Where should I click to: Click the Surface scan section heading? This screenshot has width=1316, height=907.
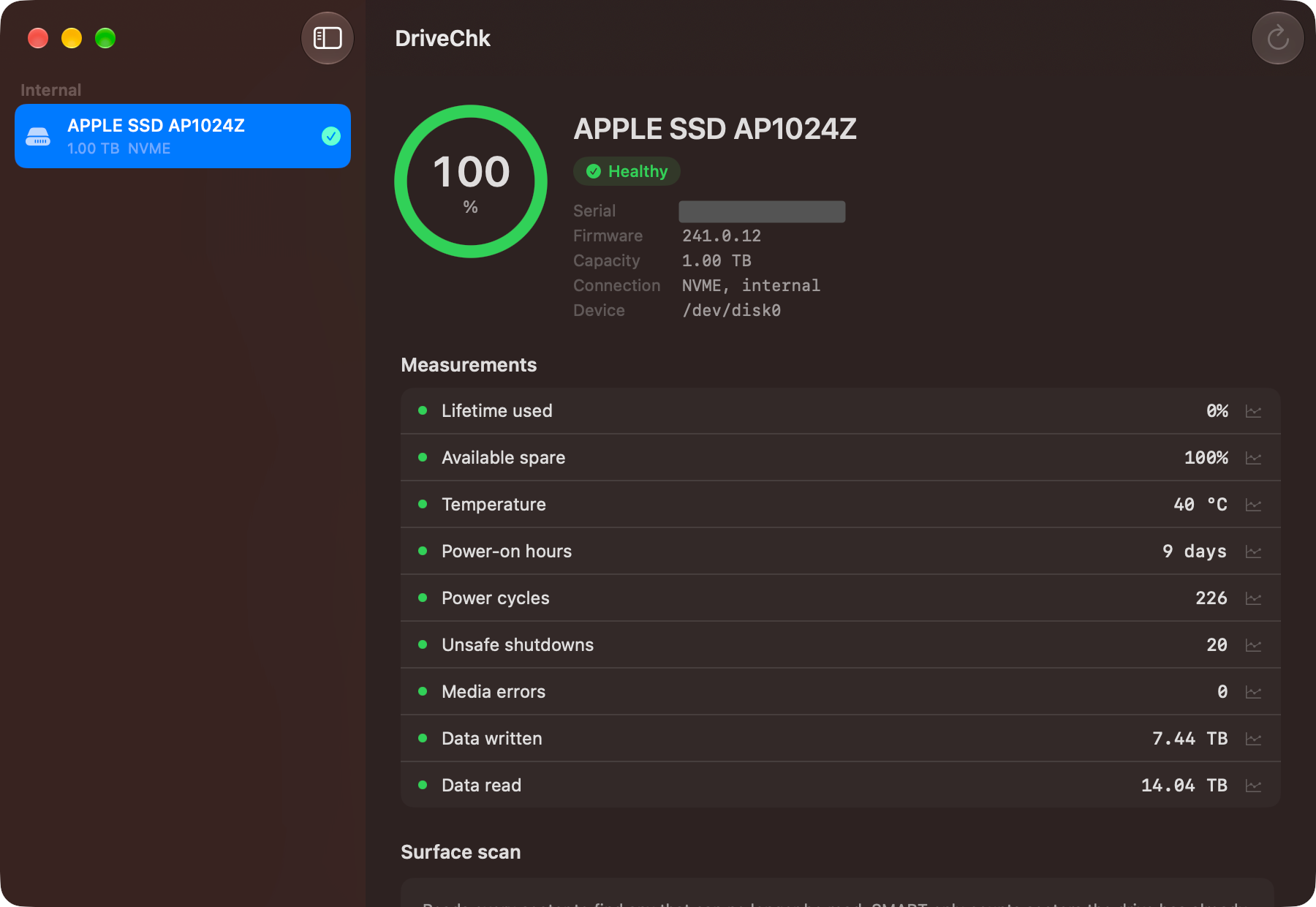click(x=461, y=852)
